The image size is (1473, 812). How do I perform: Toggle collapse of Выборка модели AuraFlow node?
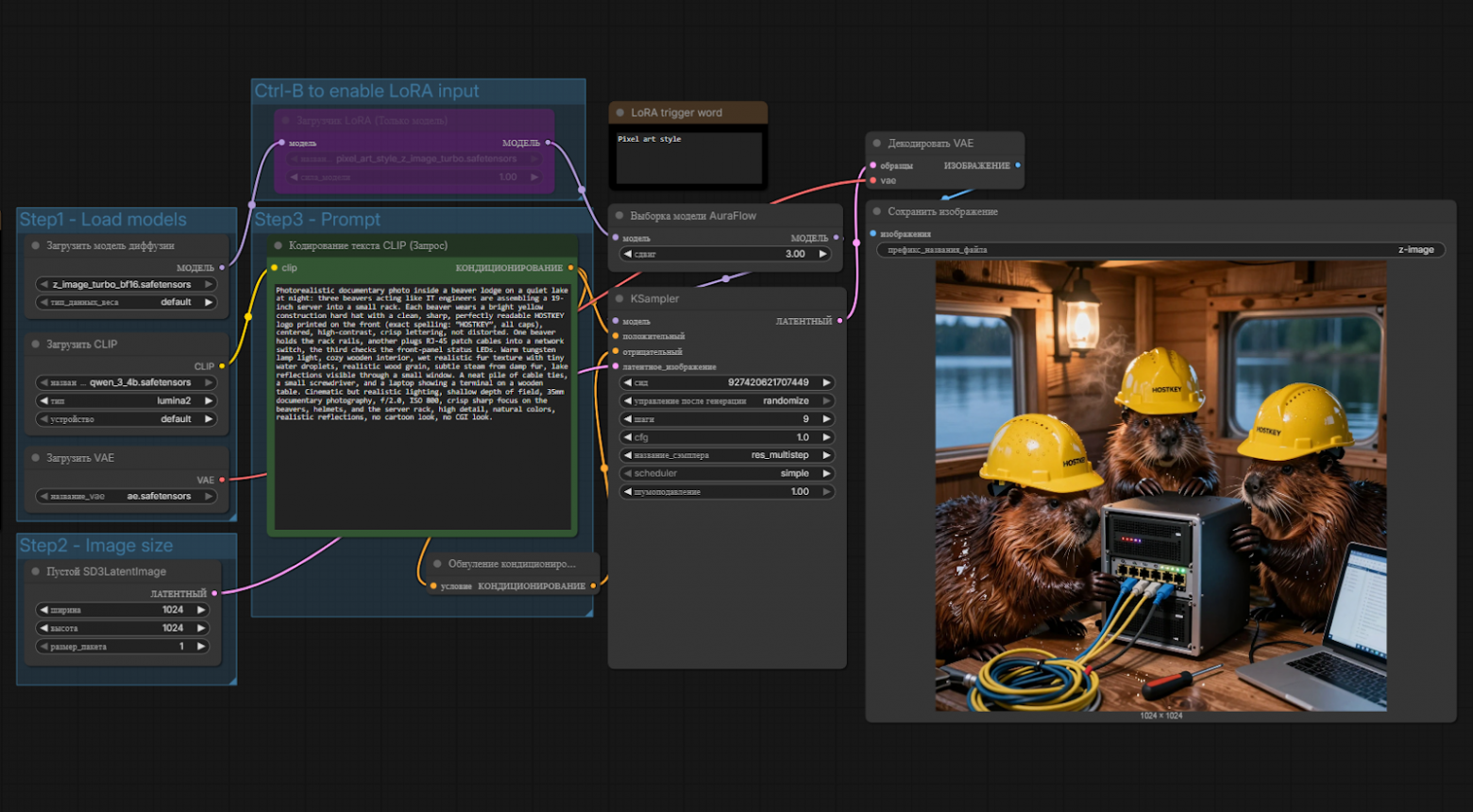619,216
